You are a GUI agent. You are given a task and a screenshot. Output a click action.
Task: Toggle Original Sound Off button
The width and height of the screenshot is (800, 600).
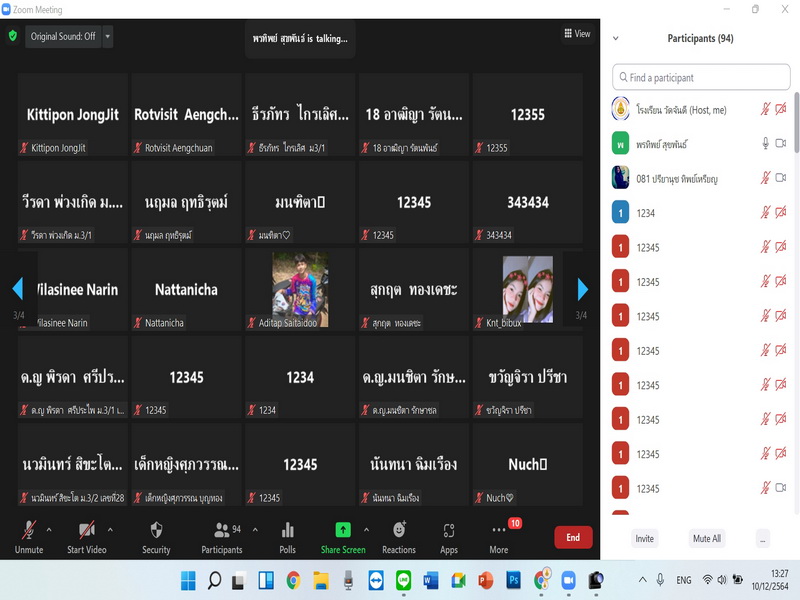[x=63, y=36]
